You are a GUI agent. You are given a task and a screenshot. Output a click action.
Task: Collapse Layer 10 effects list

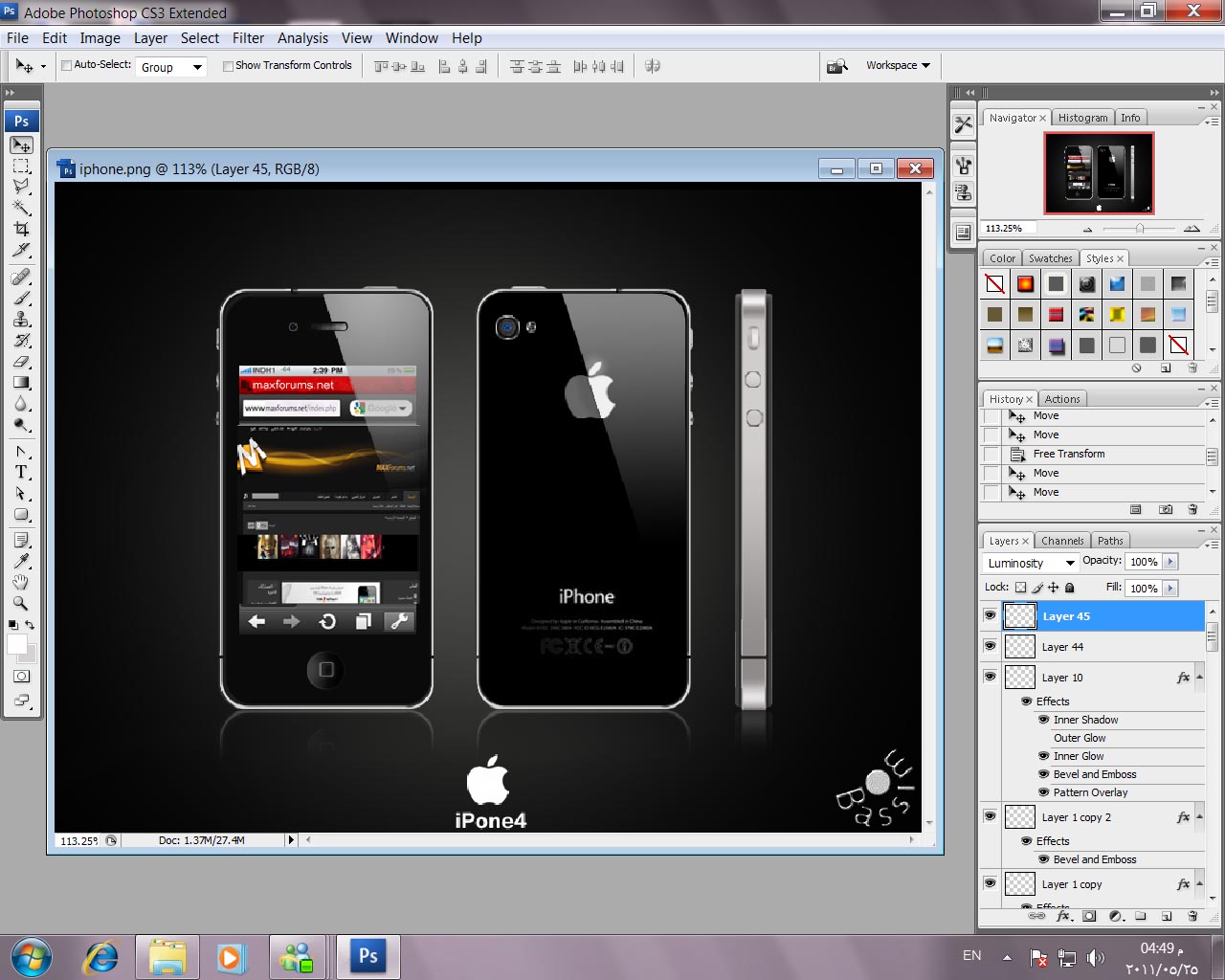(x=1199, y=677)
